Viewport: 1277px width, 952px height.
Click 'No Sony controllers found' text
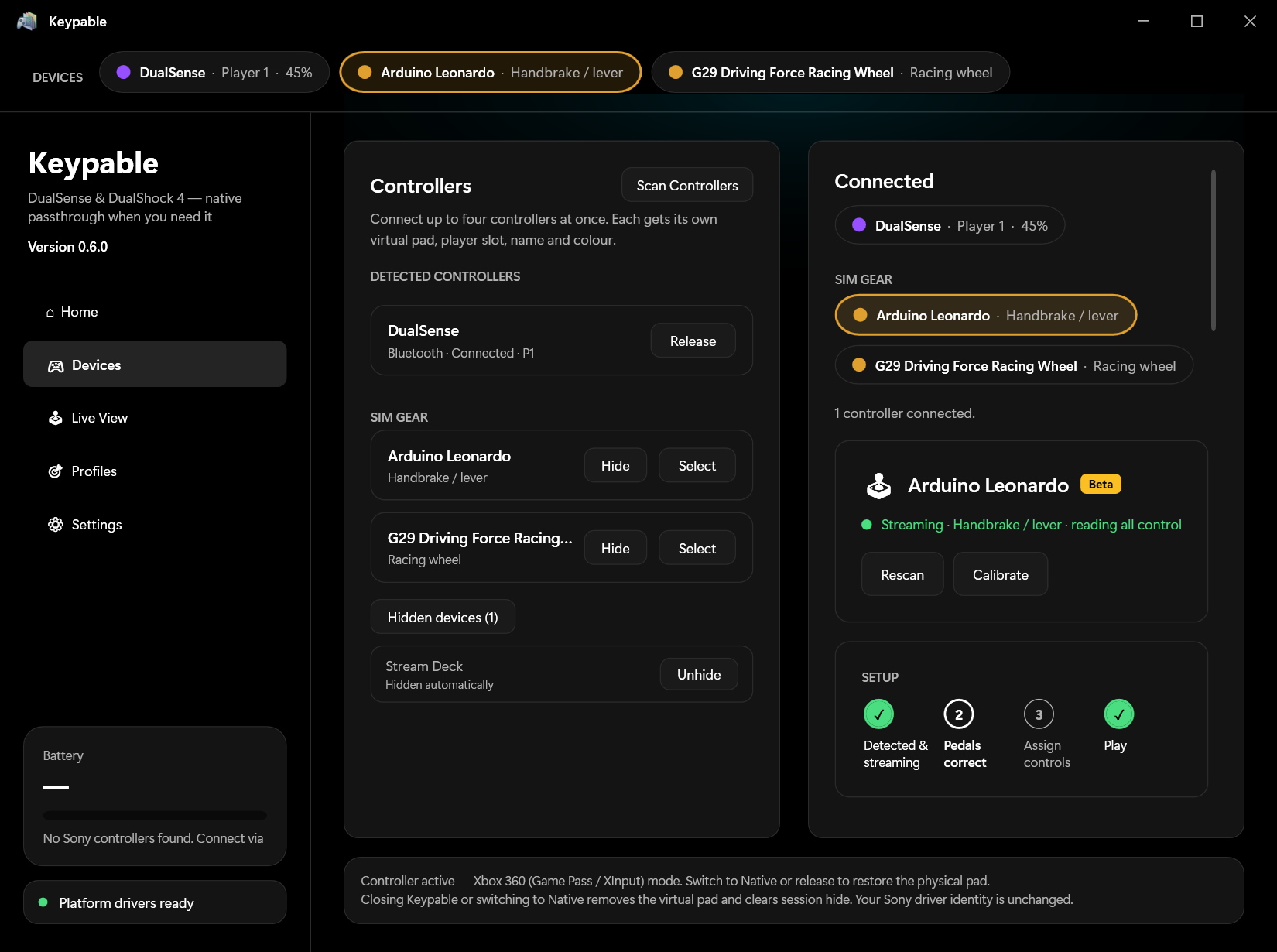click(x=153, y=838)
